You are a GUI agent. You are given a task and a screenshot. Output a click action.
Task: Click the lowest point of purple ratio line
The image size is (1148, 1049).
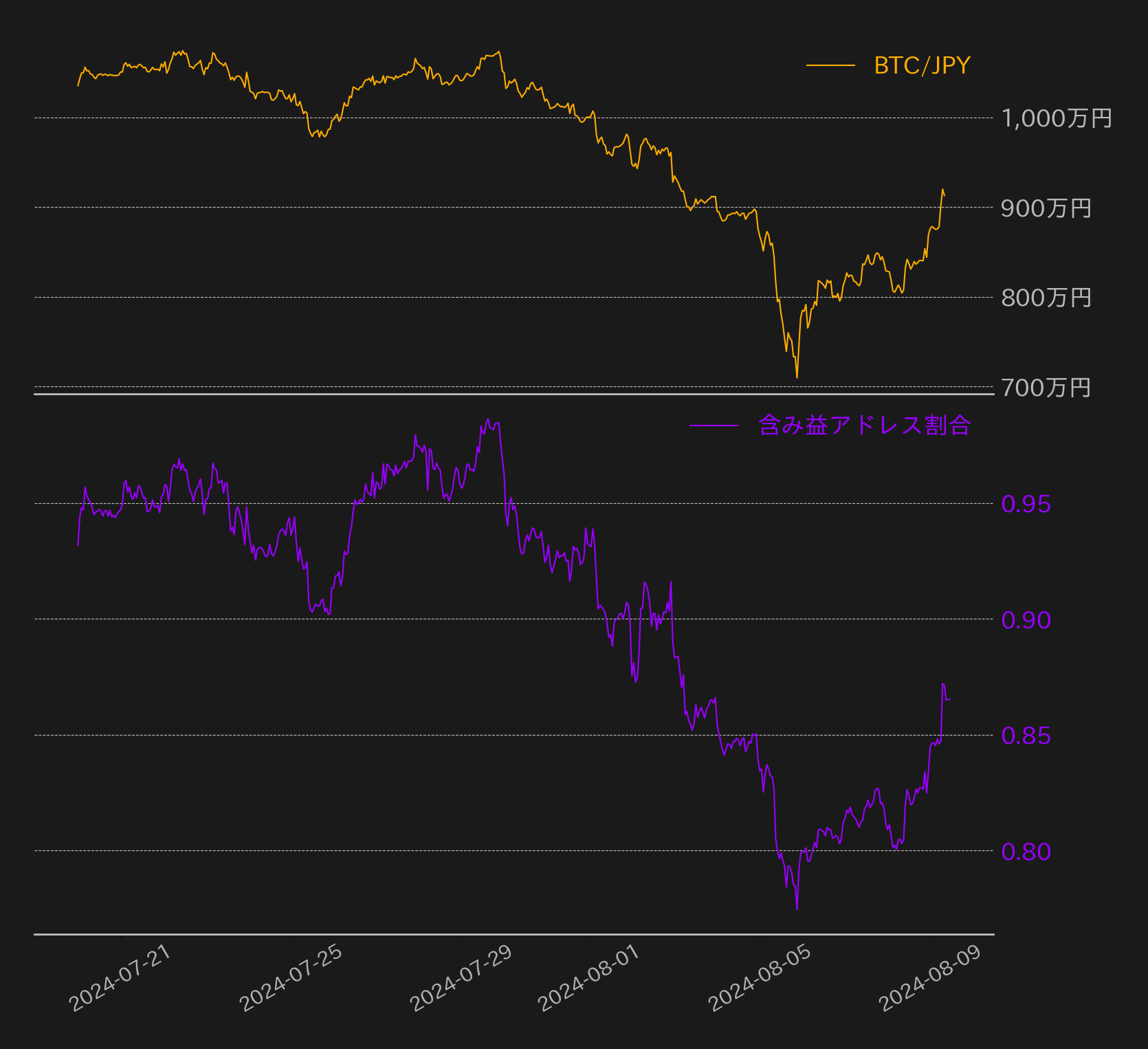point(797,909)
